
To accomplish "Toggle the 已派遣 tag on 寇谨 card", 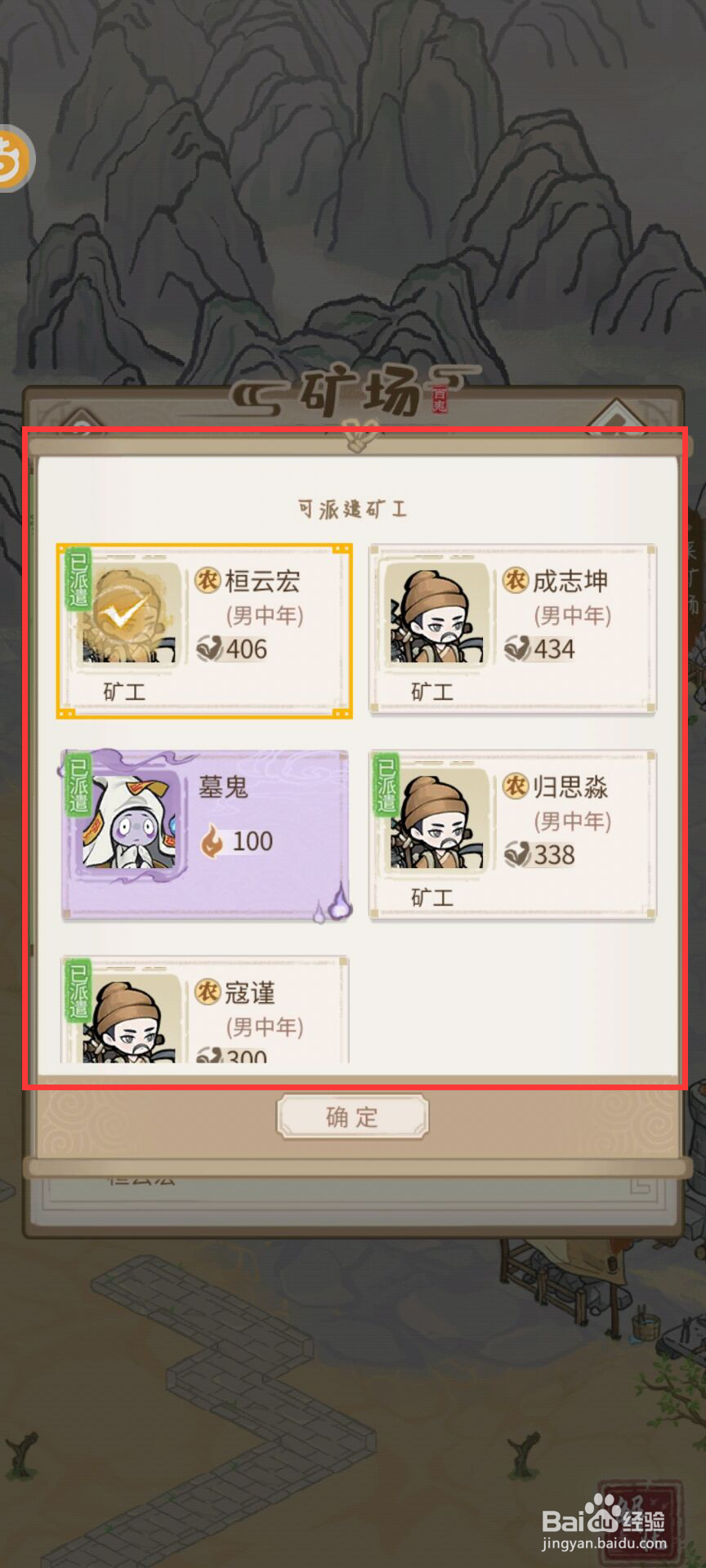I will [x=78, y=990].
